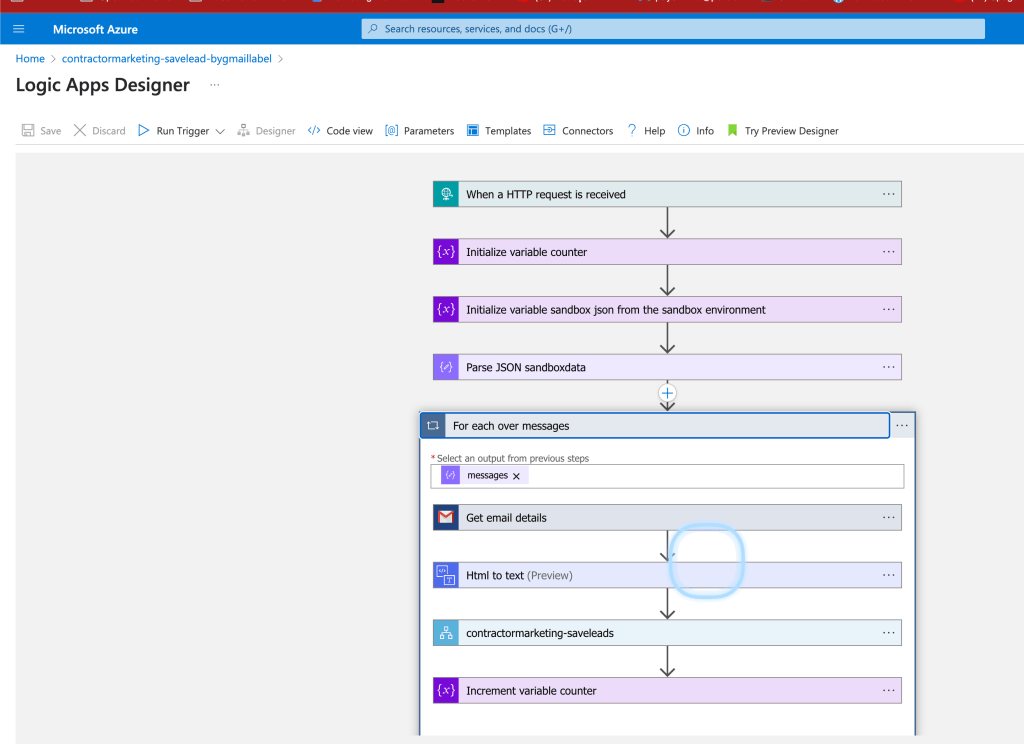Click the Discard X icon

coord(80,131)
